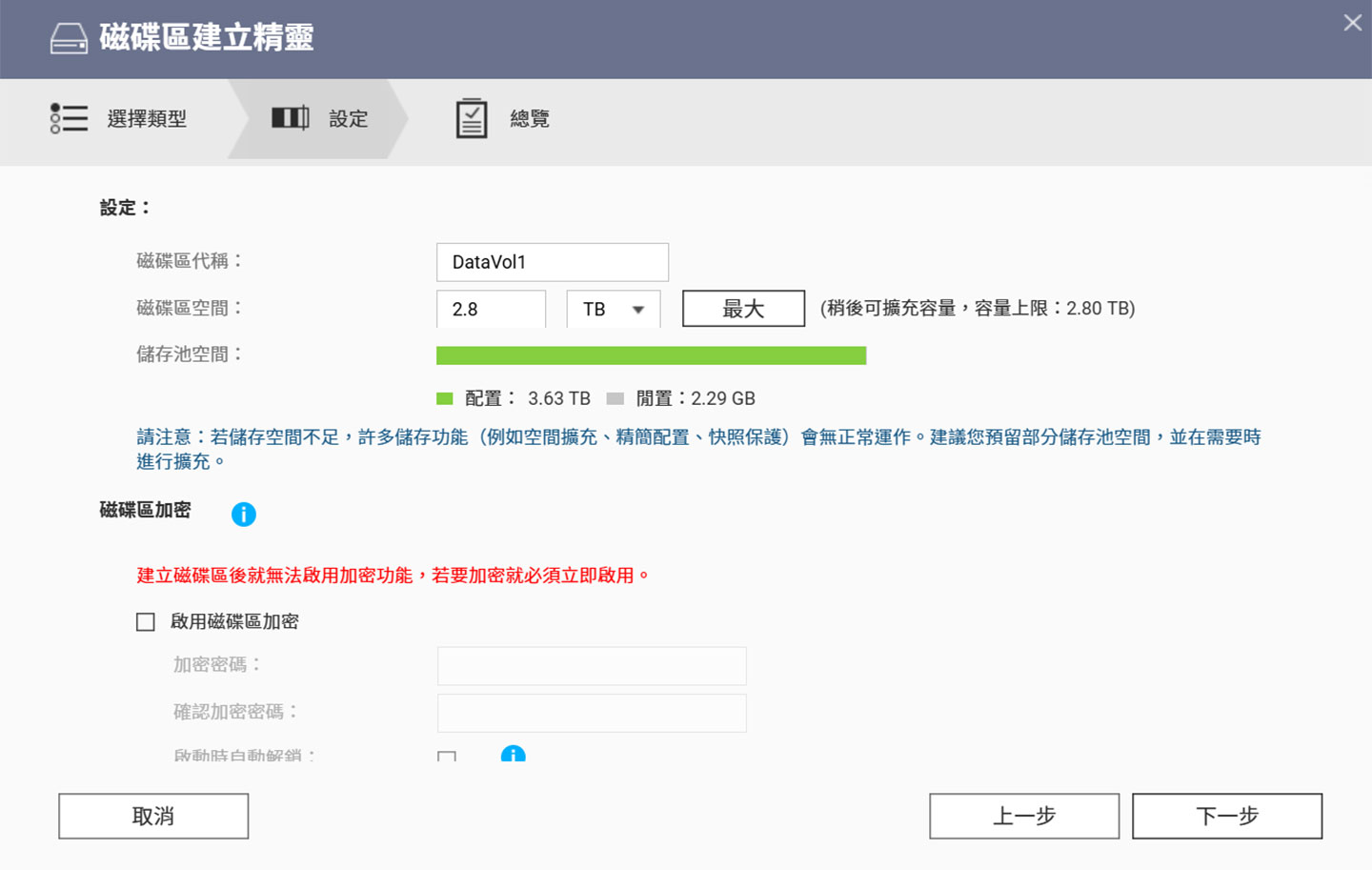Go to the 選擇類型 step tab

point(119,119)
